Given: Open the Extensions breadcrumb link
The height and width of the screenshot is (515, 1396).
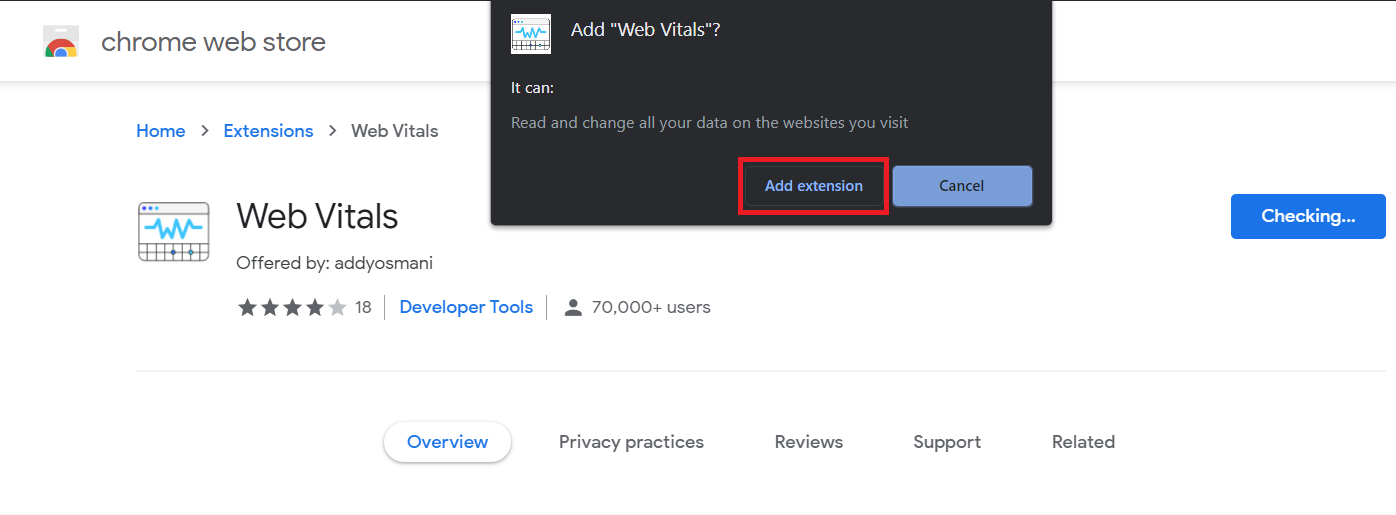Looking at the screenshot, I should click(x=268, y=131).
